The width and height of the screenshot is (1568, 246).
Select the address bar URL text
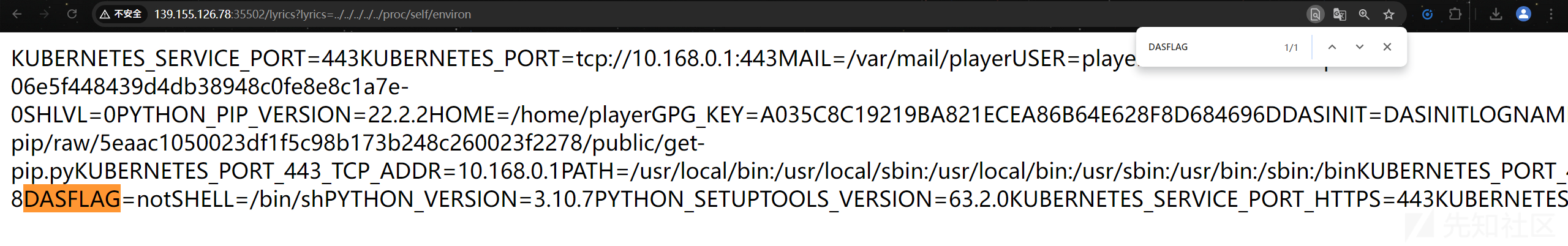(x=312, y=14)
